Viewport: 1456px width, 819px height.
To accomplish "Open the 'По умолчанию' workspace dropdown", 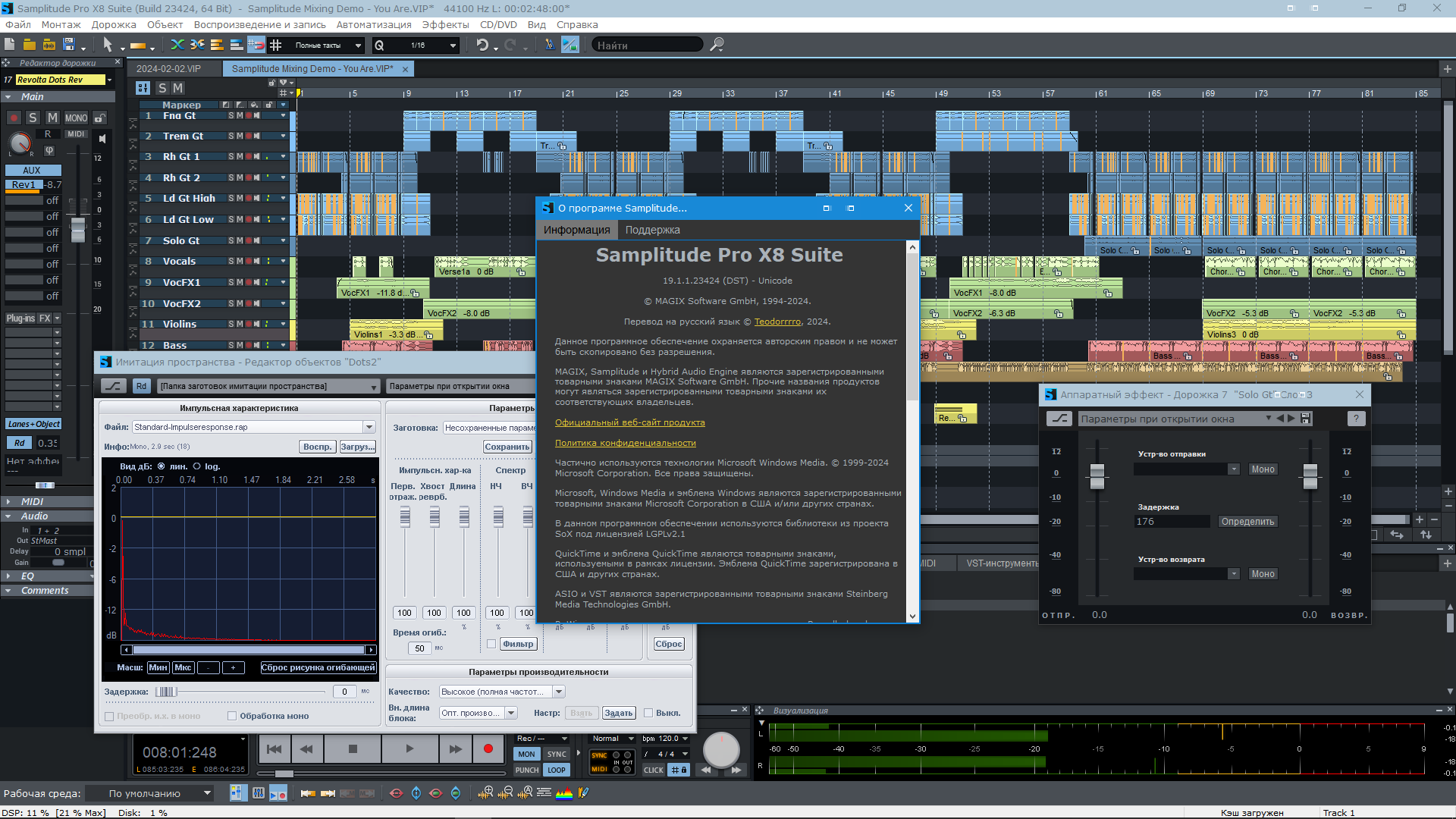I will pos(207,793).
